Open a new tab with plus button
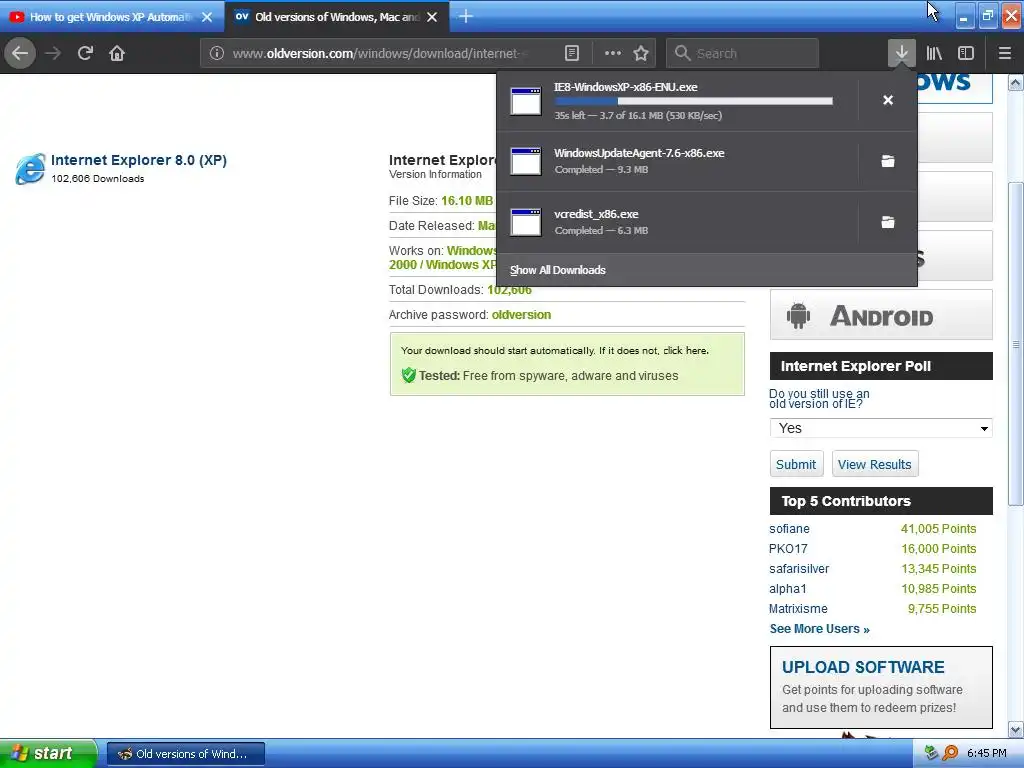Image resolution: width=1024 pixels, height=768 pixels. coord(466,16)
